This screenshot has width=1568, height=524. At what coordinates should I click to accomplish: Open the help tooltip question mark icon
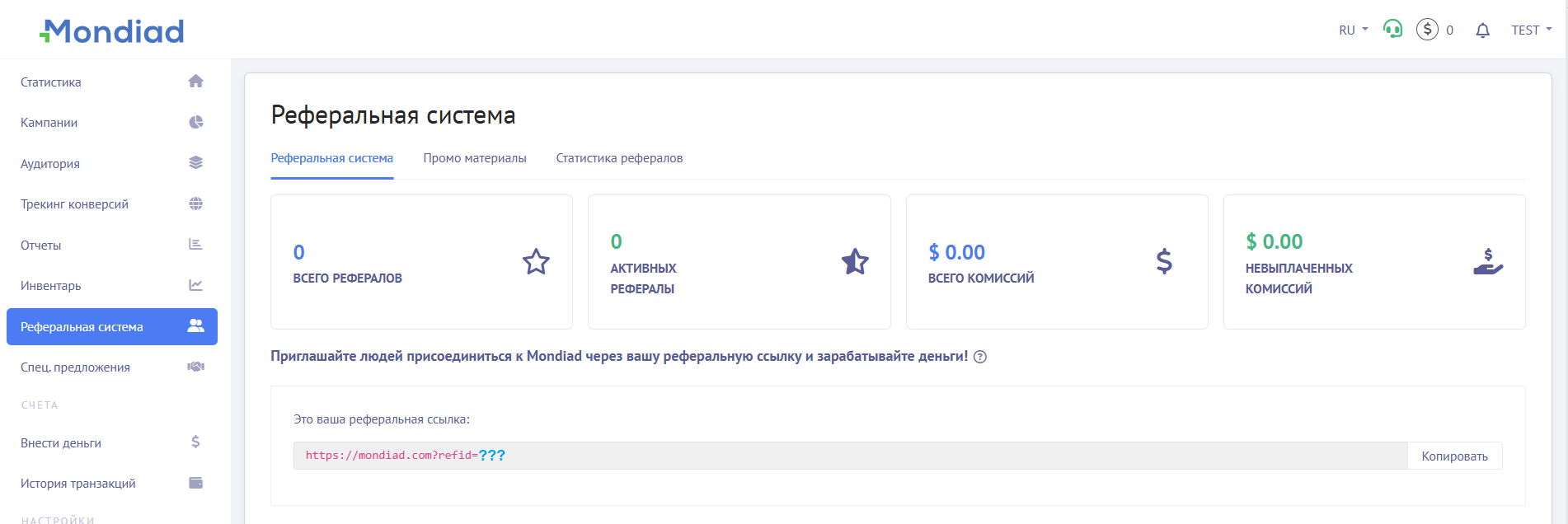(979, 357)
